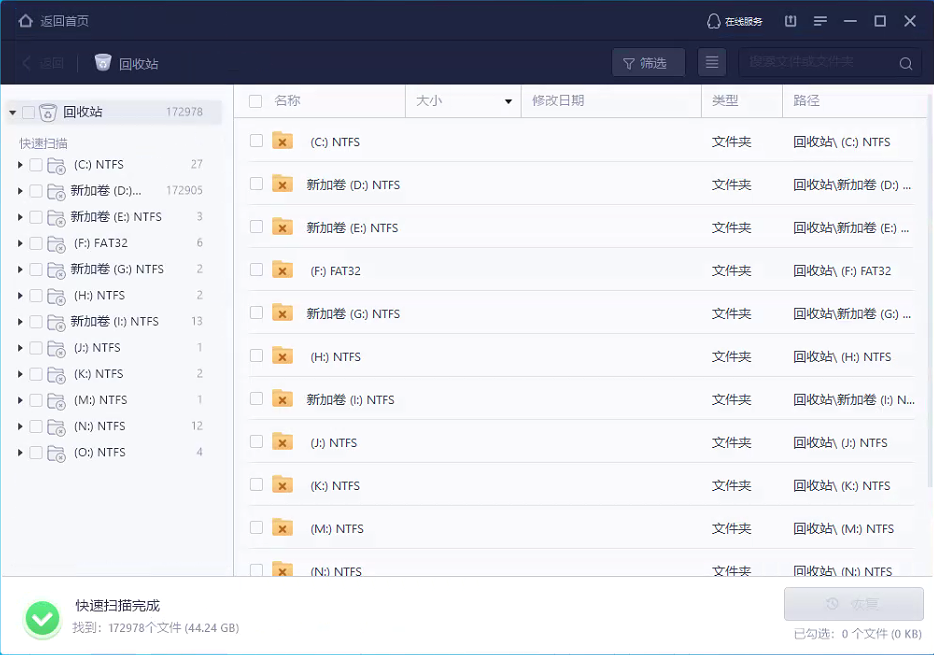Click the search magnifier icon

coord(905,63)
